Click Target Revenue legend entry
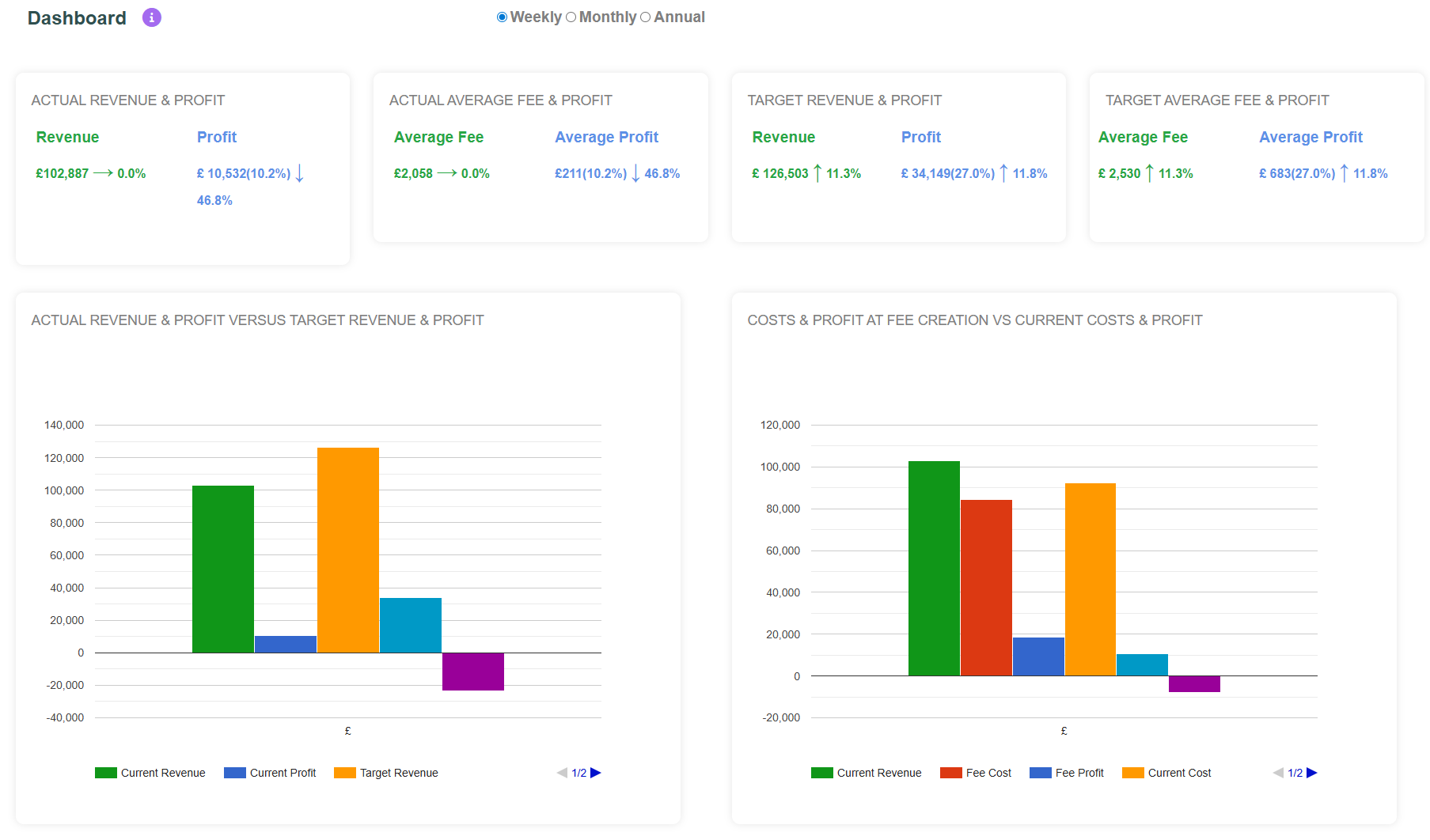The image size is (1430, 840). (x=398, y=773)
